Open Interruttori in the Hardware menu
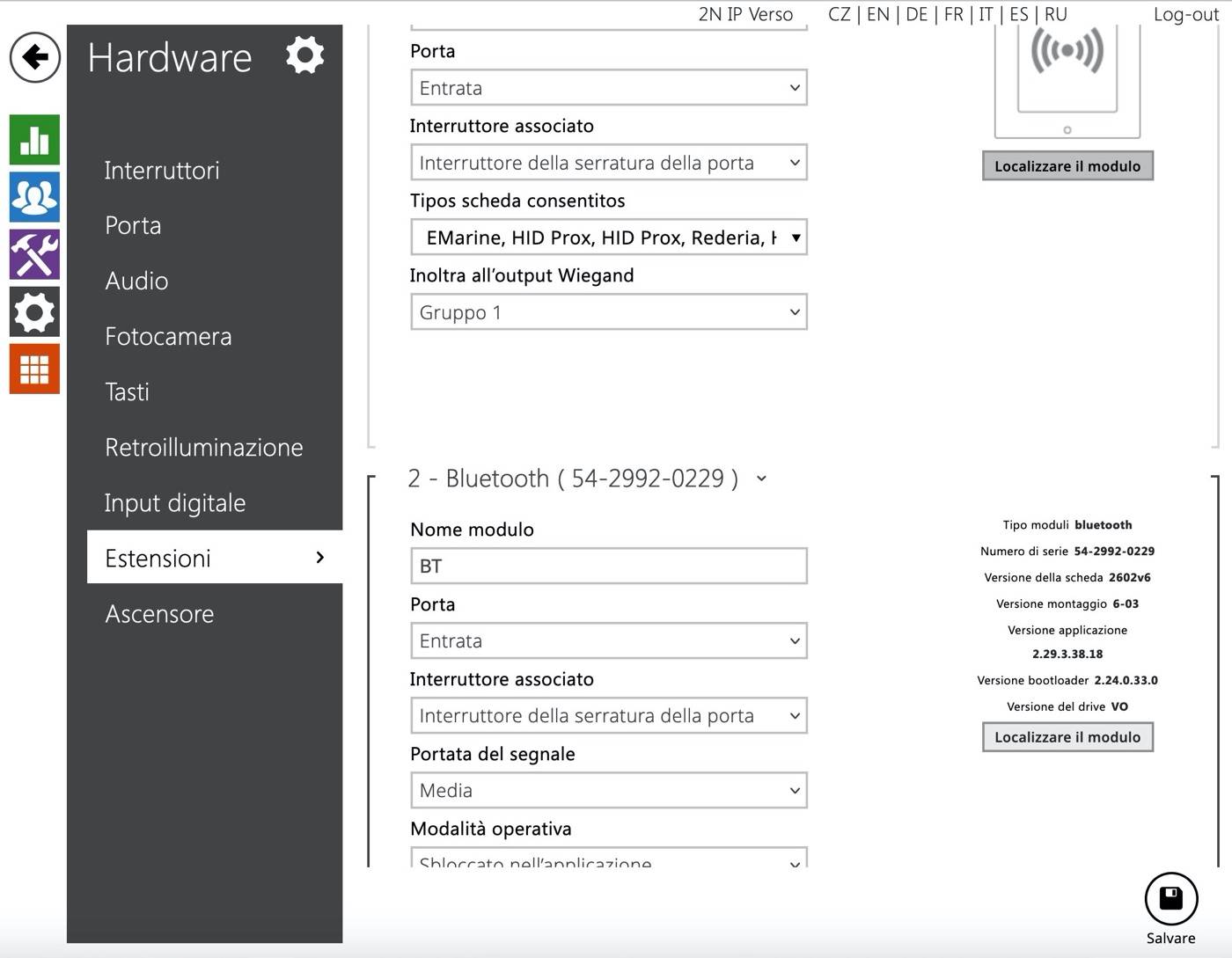This screenshot has width=1232, height=958. point(162,171)
